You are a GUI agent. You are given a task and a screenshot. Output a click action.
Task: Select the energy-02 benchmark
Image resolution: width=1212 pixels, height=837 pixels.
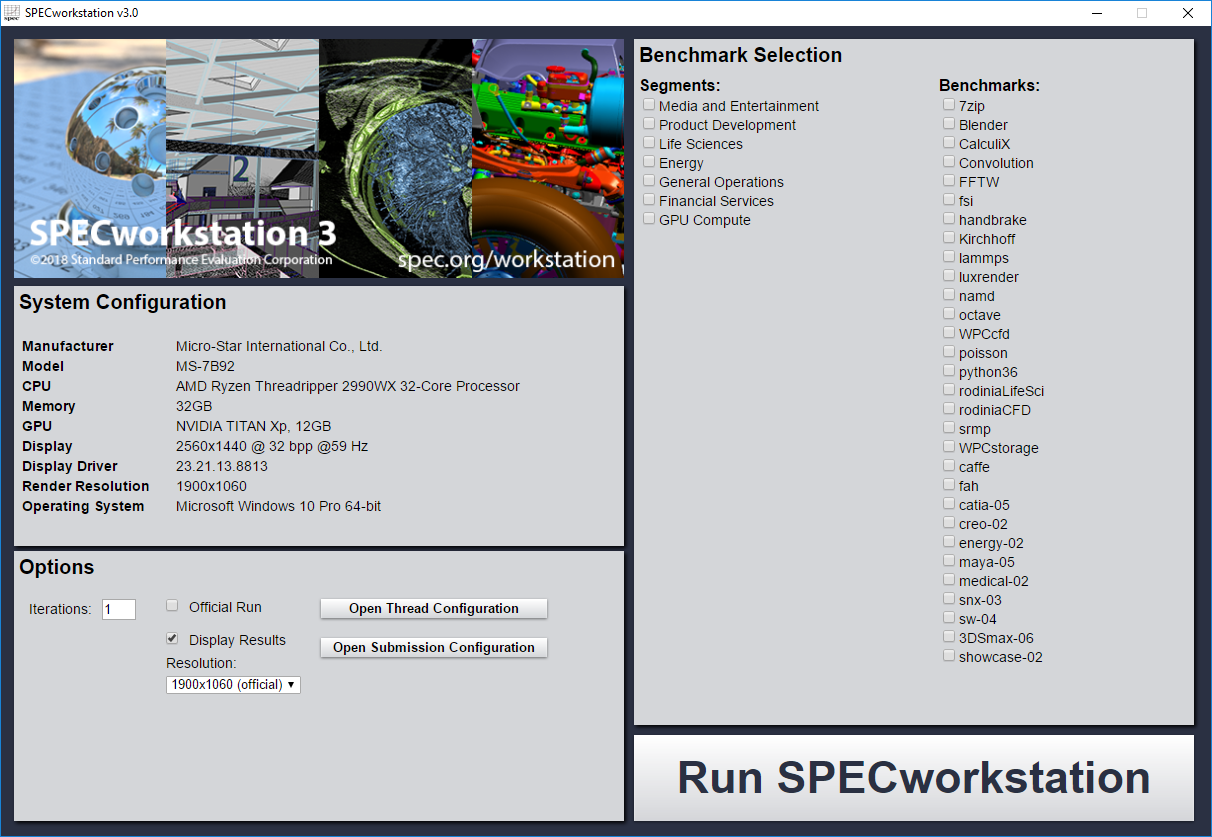tap(949, 541)
